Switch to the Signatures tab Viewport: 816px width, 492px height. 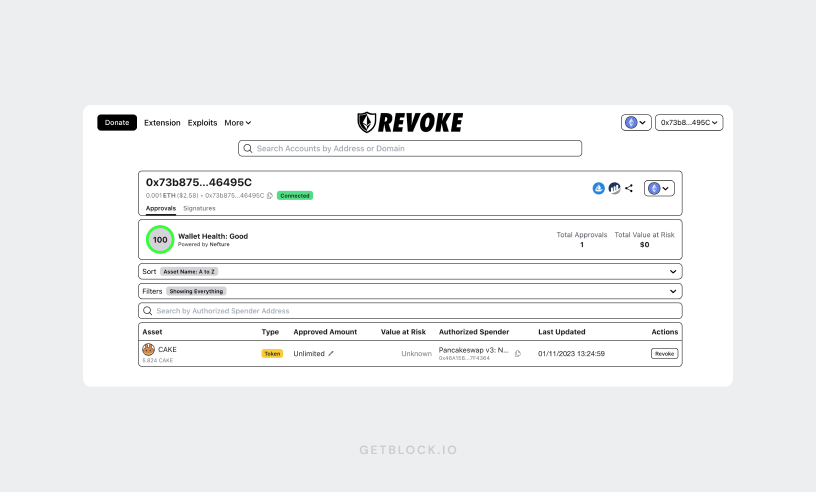pos(199,208)
